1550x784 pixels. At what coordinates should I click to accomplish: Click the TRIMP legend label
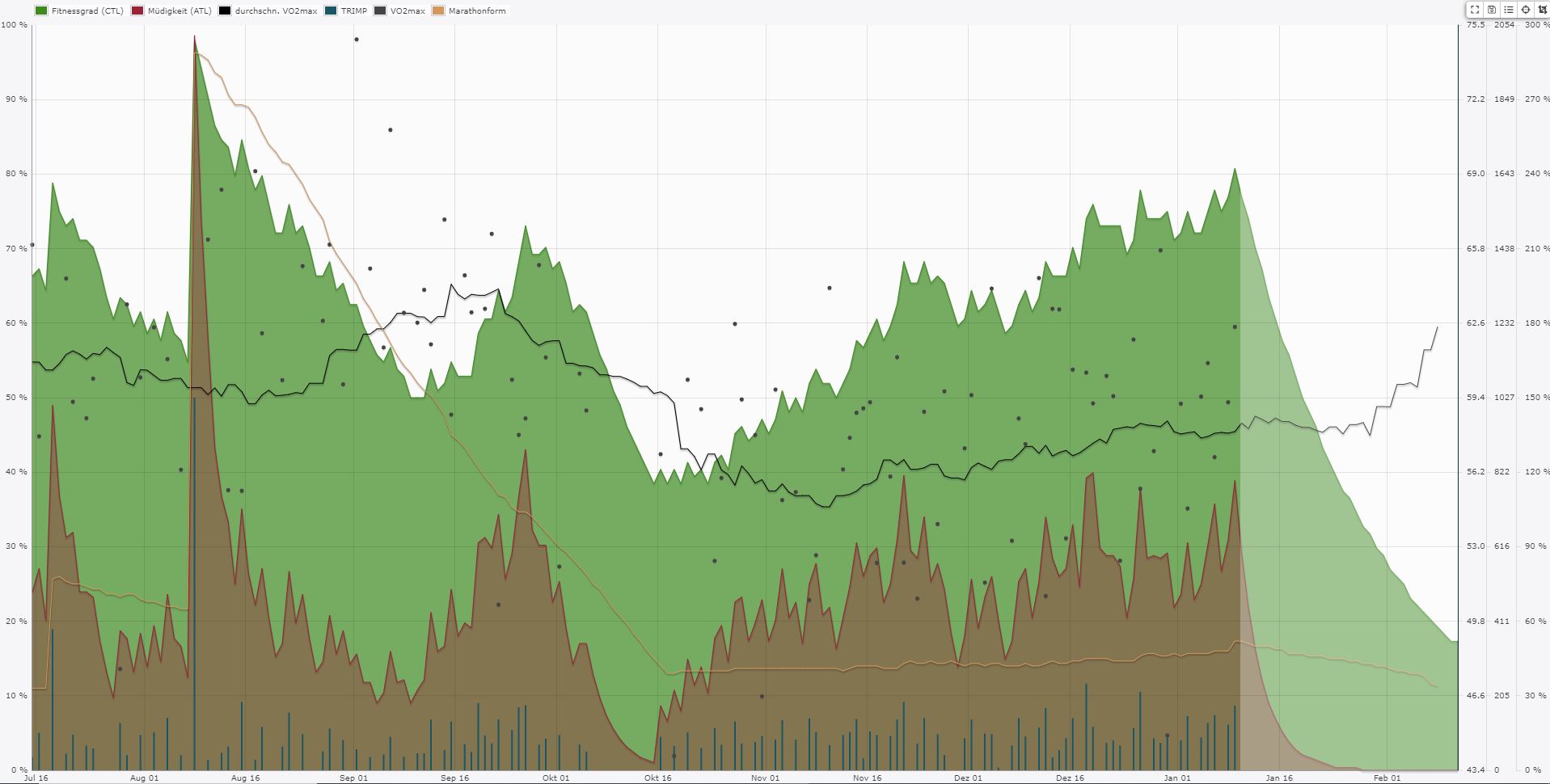(353, 11)
